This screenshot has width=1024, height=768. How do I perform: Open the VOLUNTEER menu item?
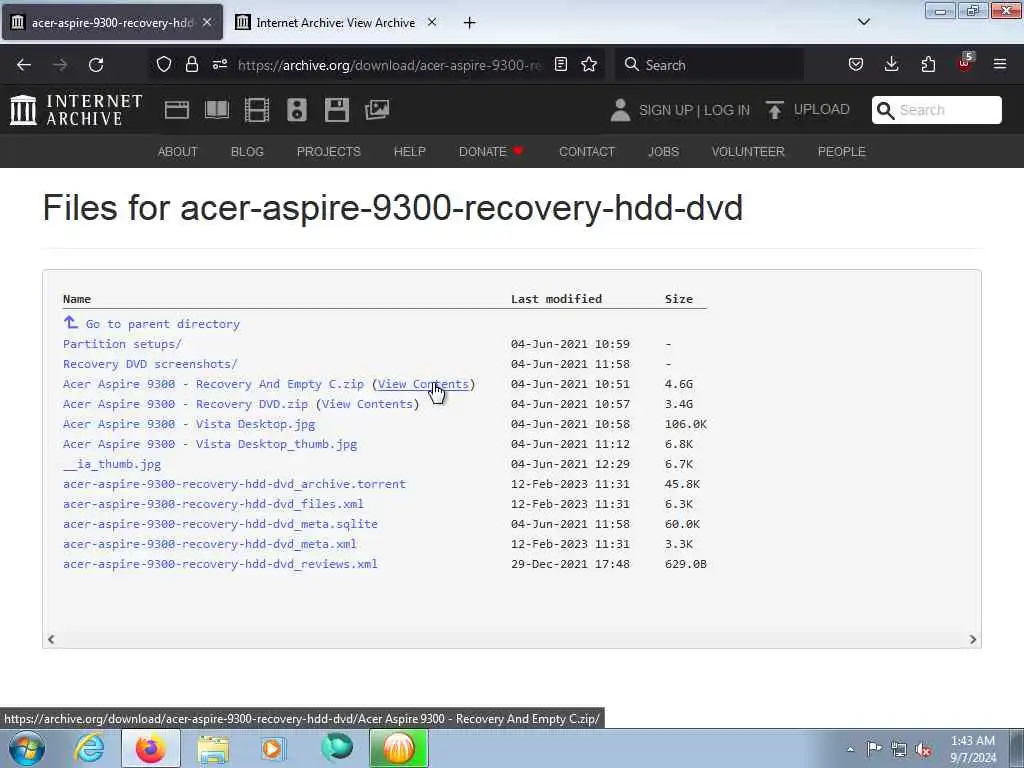pyautogui.click(x=748, y=152)
